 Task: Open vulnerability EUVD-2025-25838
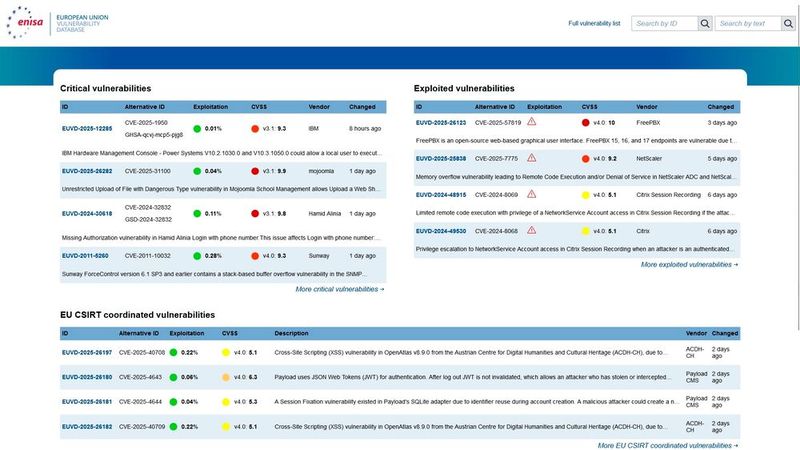(441, 159)
